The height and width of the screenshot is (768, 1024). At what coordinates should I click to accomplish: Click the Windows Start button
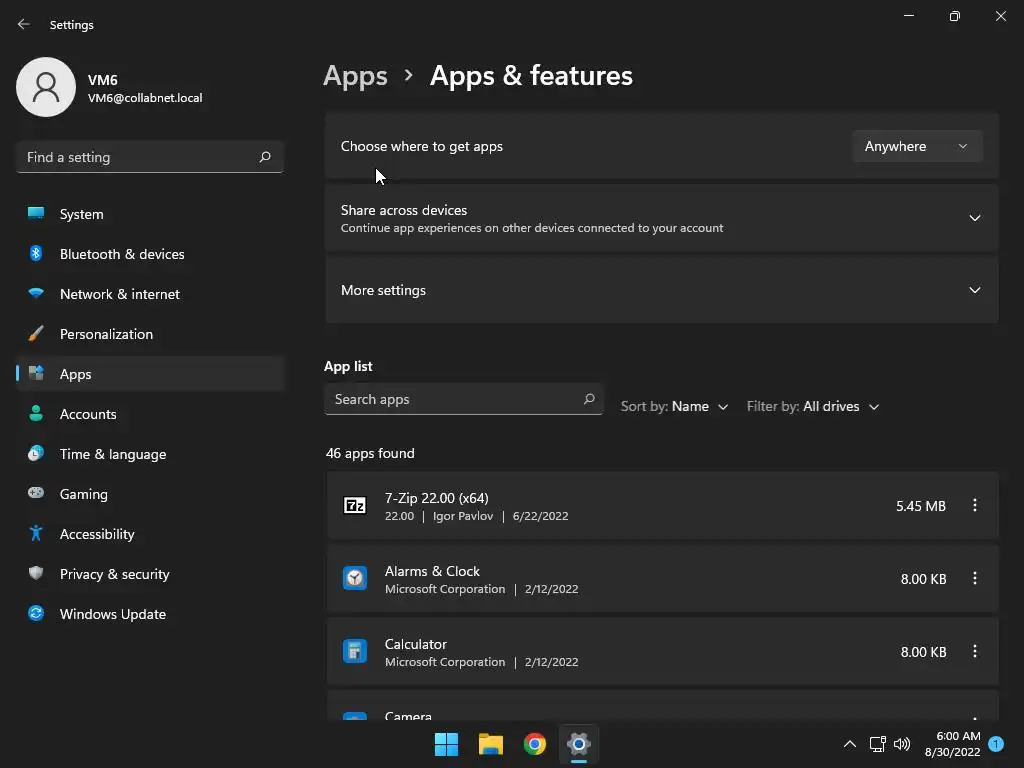[446, 744]
